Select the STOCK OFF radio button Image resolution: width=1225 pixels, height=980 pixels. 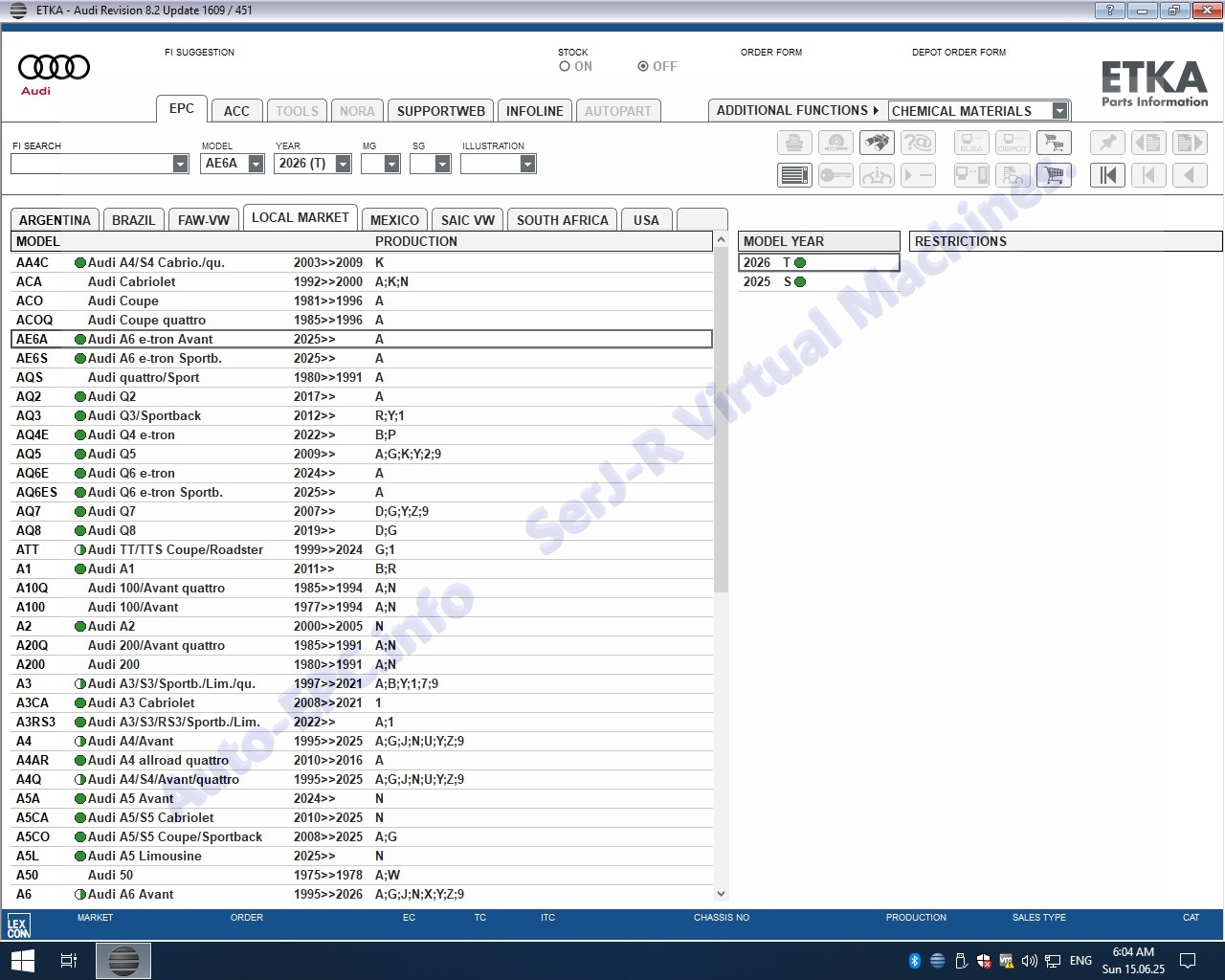(643, 67)
